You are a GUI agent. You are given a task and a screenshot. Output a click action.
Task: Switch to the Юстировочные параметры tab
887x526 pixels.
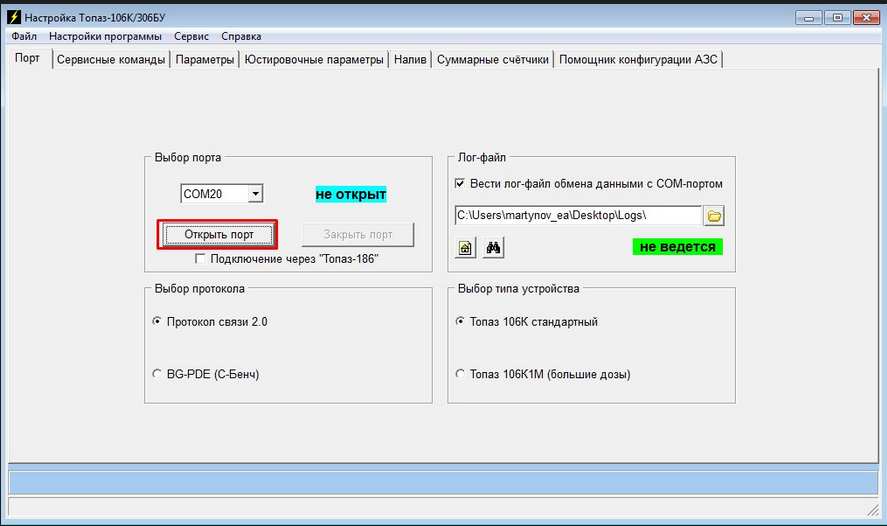coord(314,59)
